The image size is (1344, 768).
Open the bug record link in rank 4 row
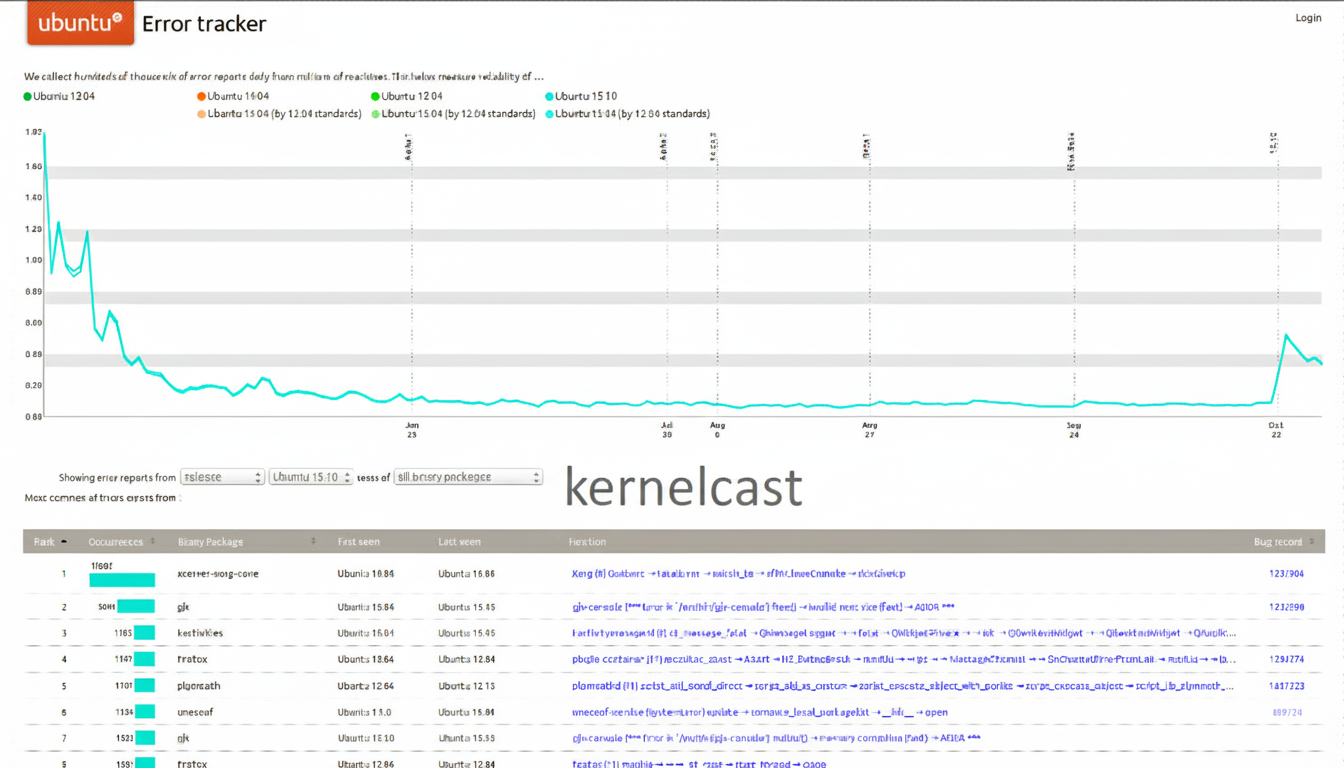pyautogui.click(x=1286, y=660)
